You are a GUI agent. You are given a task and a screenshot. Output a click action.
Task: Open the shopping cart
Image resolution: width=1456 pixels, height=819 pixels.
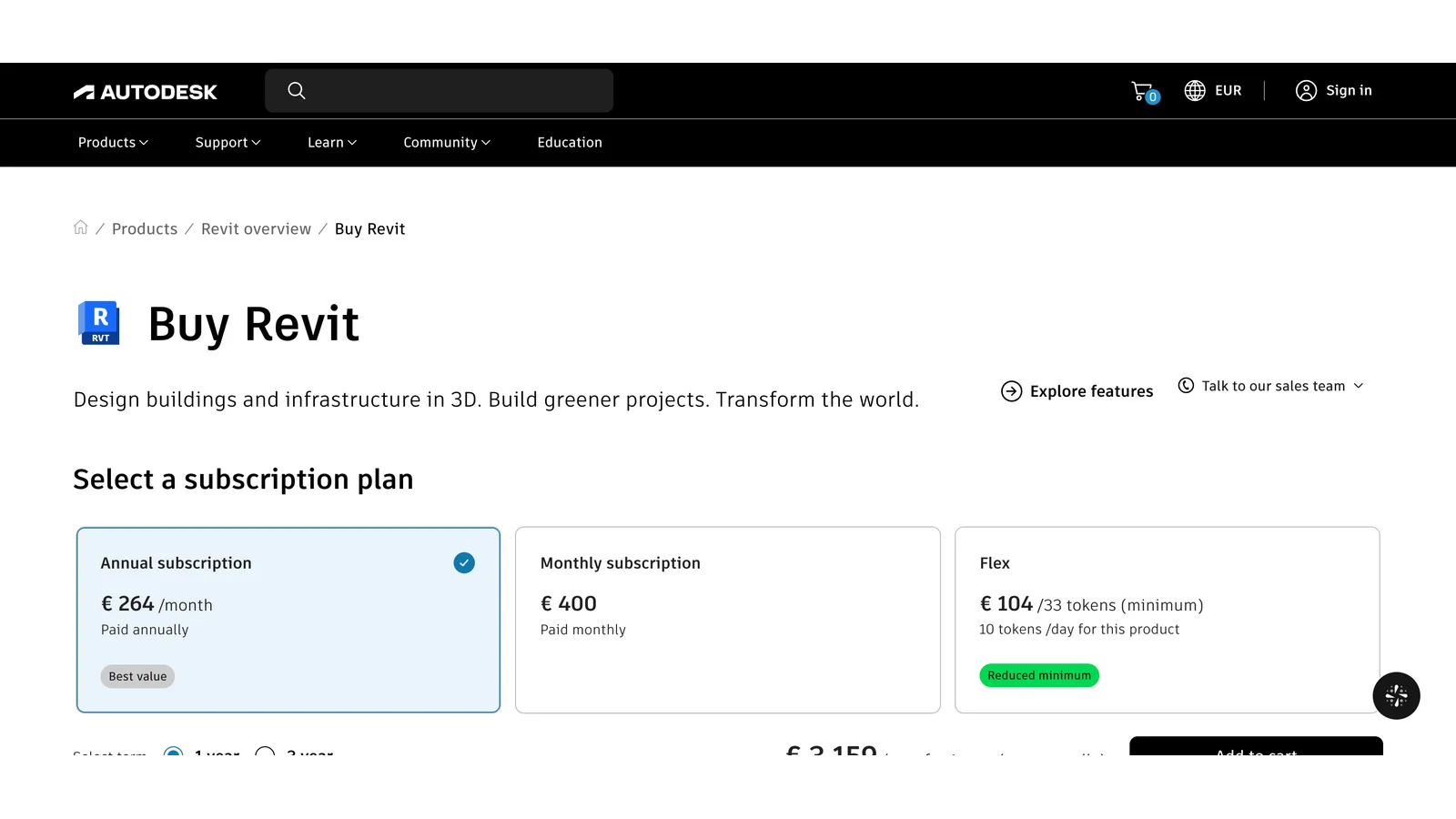tap(1145, 92)
